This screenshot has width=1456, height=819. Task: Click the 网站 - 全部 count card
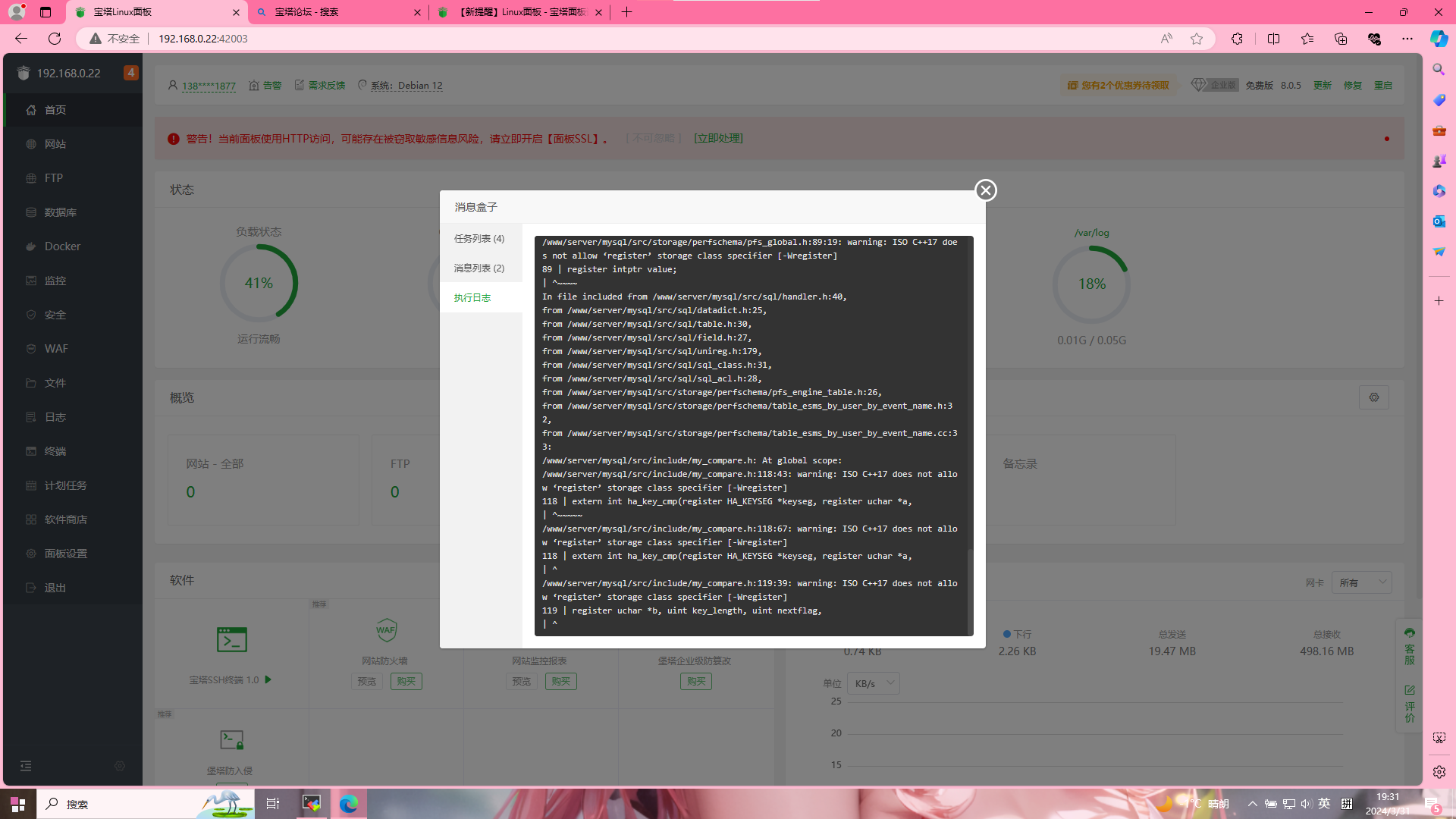pos(263,480)
